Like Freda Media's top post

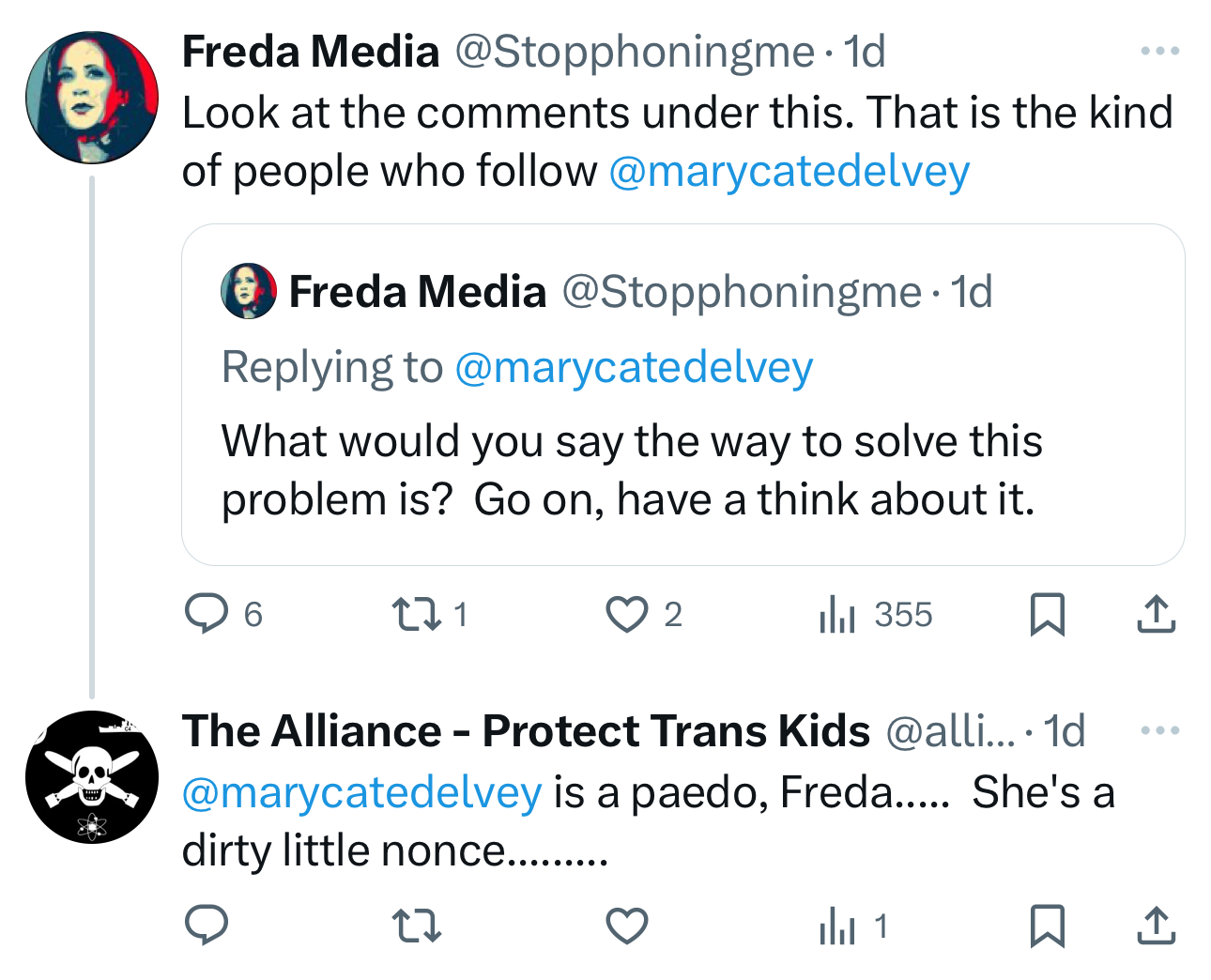[x=626, y=615]
